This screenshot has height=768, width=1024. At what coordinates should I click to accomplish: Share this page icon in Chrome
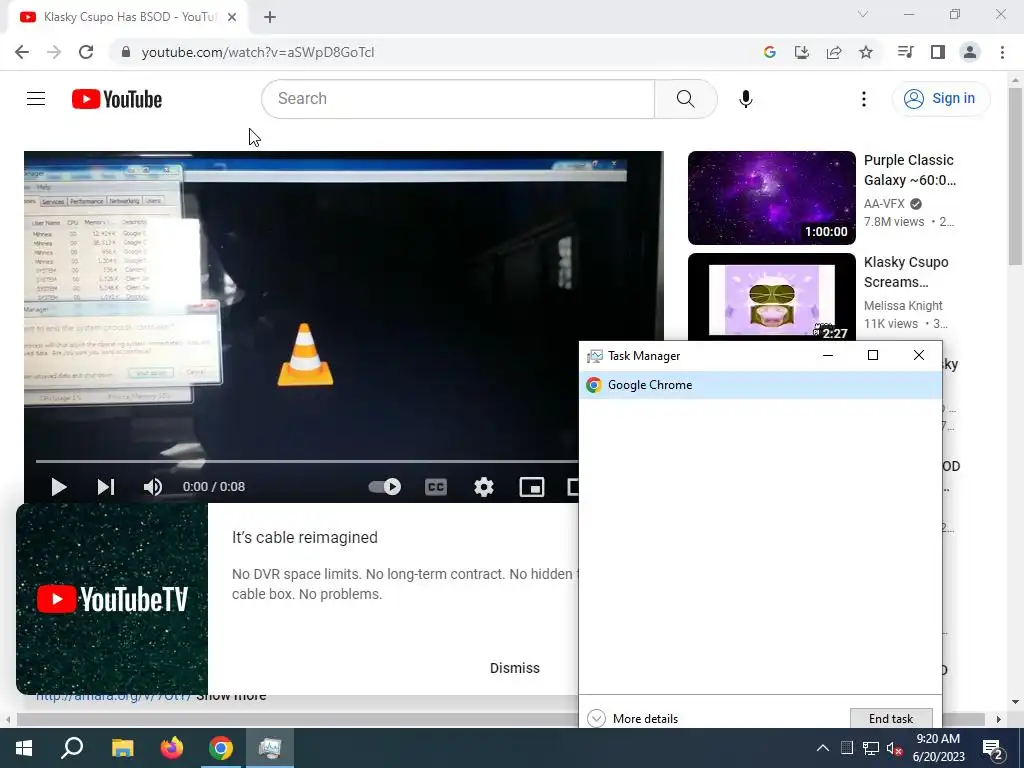point(834,52)
